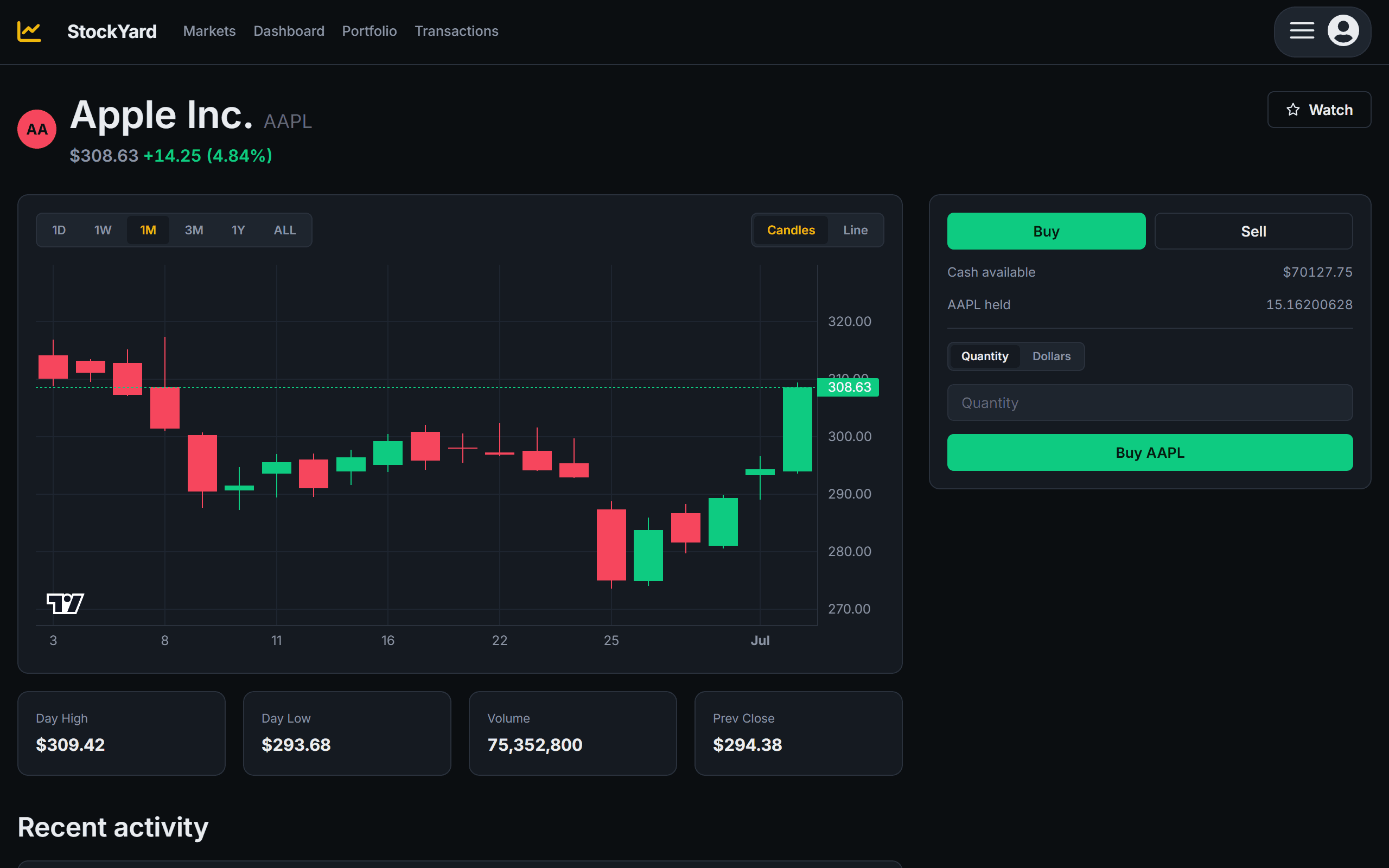The width and height of the screenshot is (1389, 868).
Task: Click AAPL held value 15.16200628
Action: click(1309, 305)
